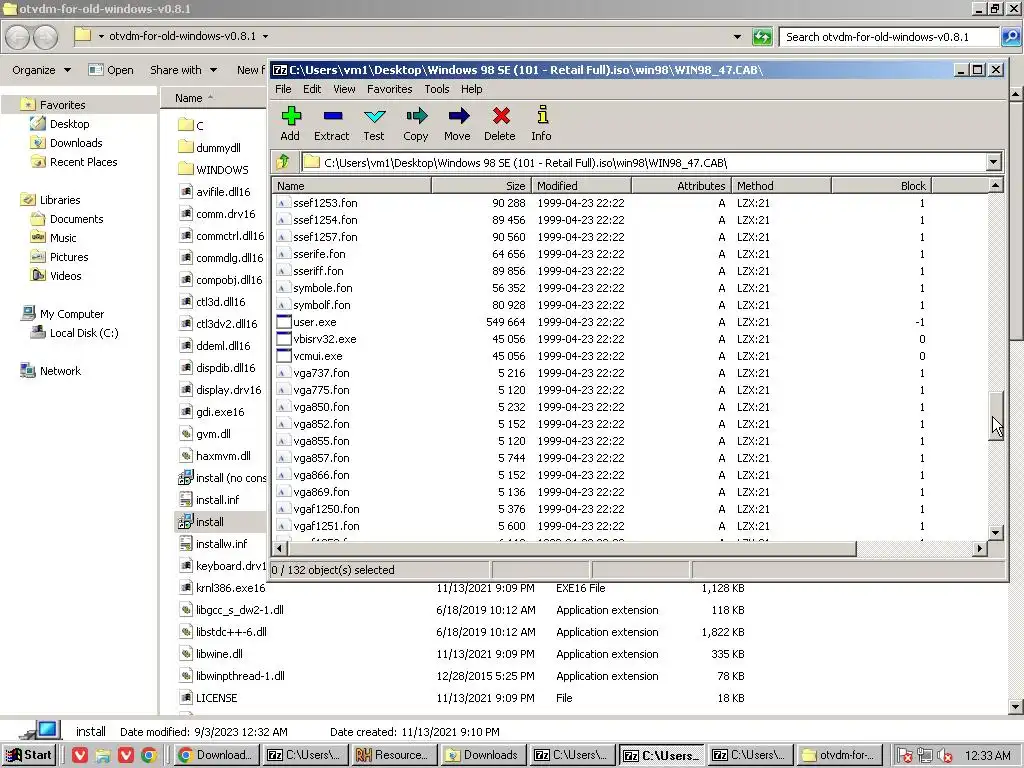The width and height of the screenshot is (1024, 768).
Task: Select Network in navigation pane
Action: point(60,371)
